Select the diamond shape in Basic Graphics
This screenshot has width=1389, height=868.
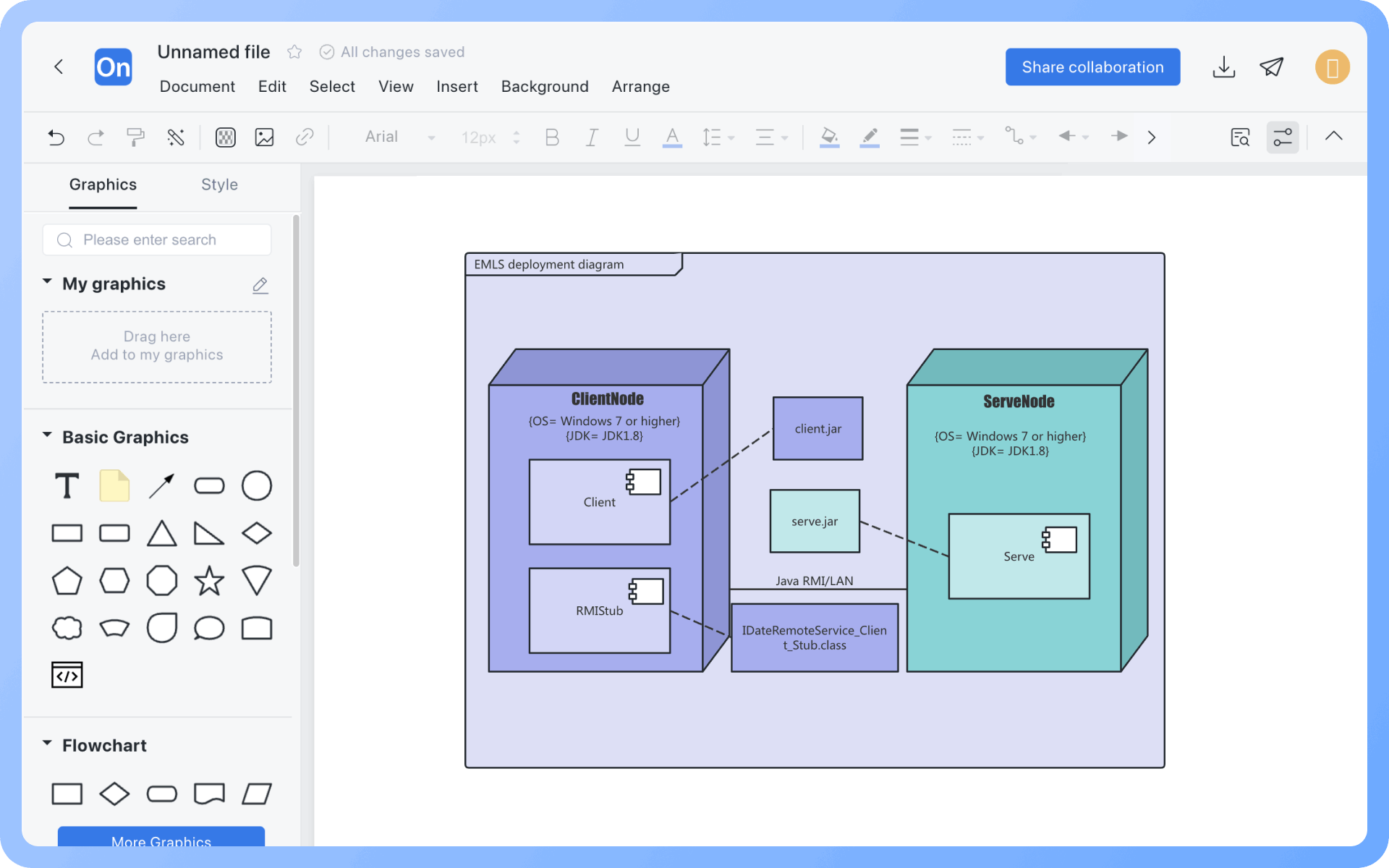(257, 534)
